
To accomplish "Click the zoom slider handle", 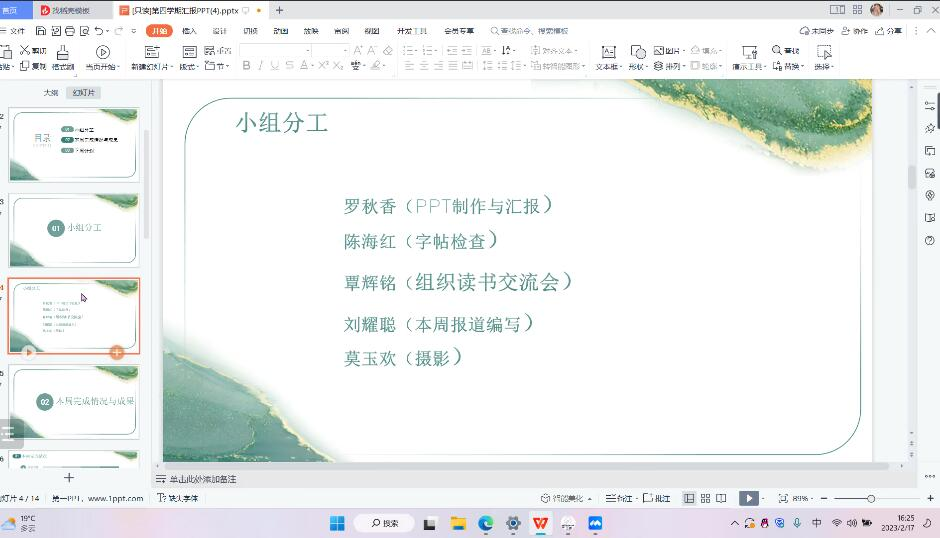I will (x=871, y=498).
